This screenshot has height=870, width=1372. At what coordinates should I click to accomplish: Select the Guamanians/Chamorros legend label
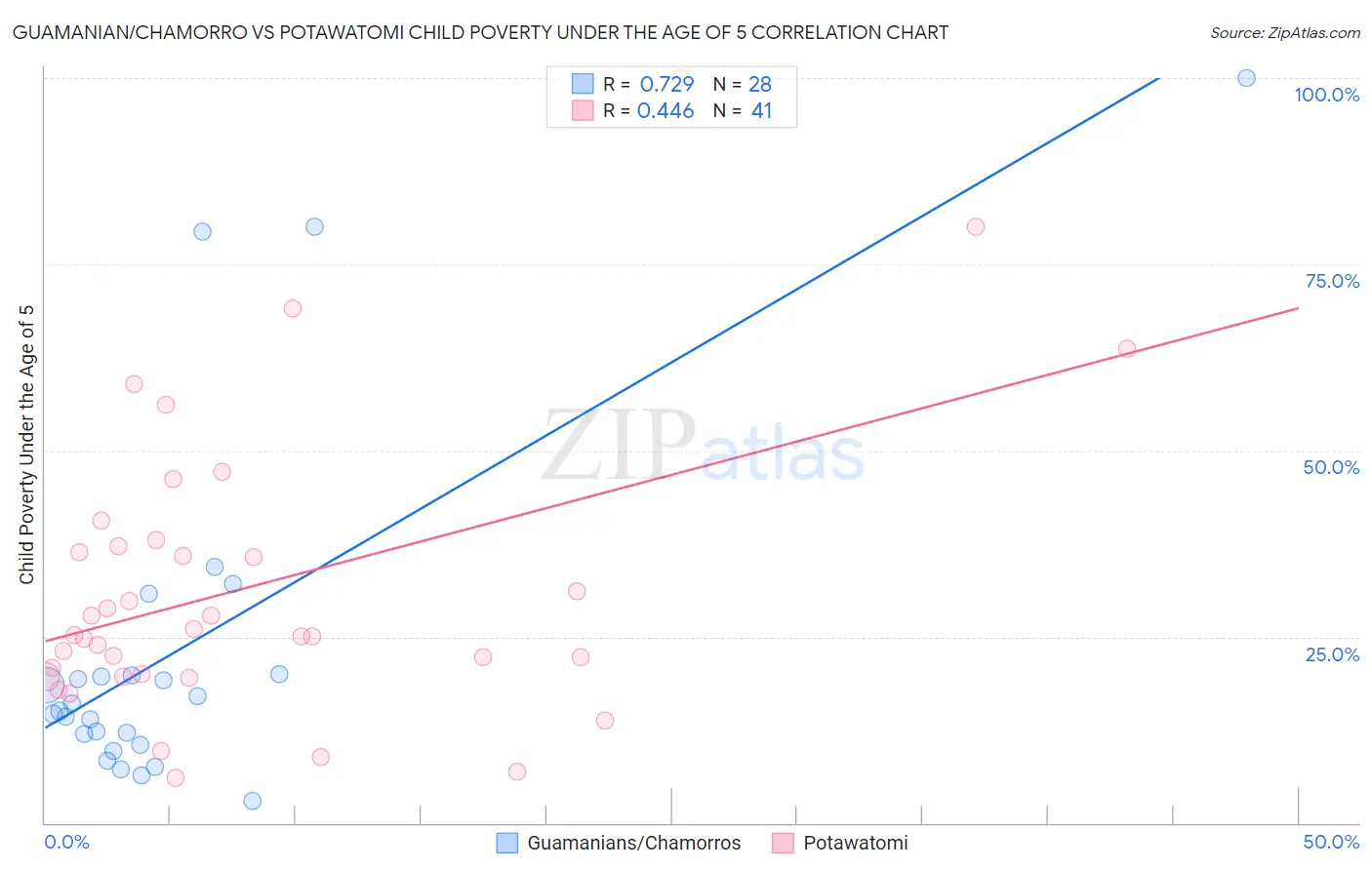point(633,843)
